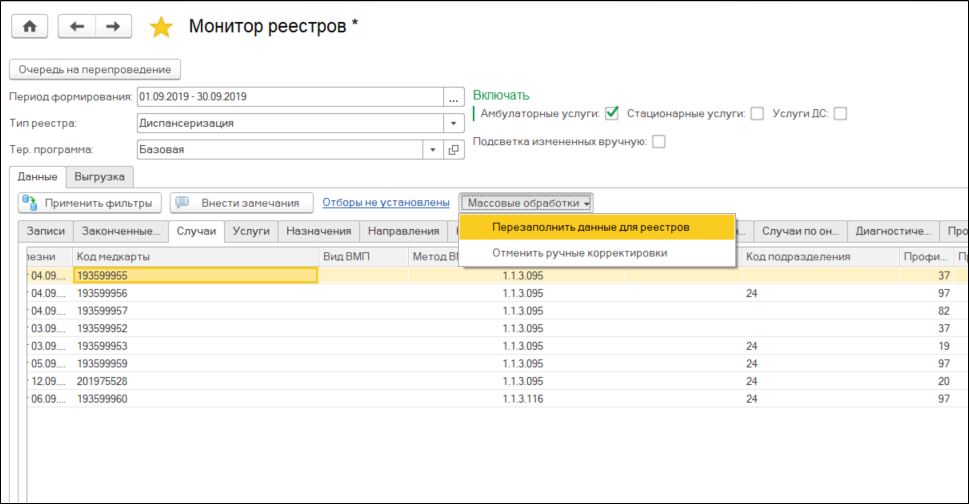
Task: Click the yellow favorites star
Action: [160, 27]
